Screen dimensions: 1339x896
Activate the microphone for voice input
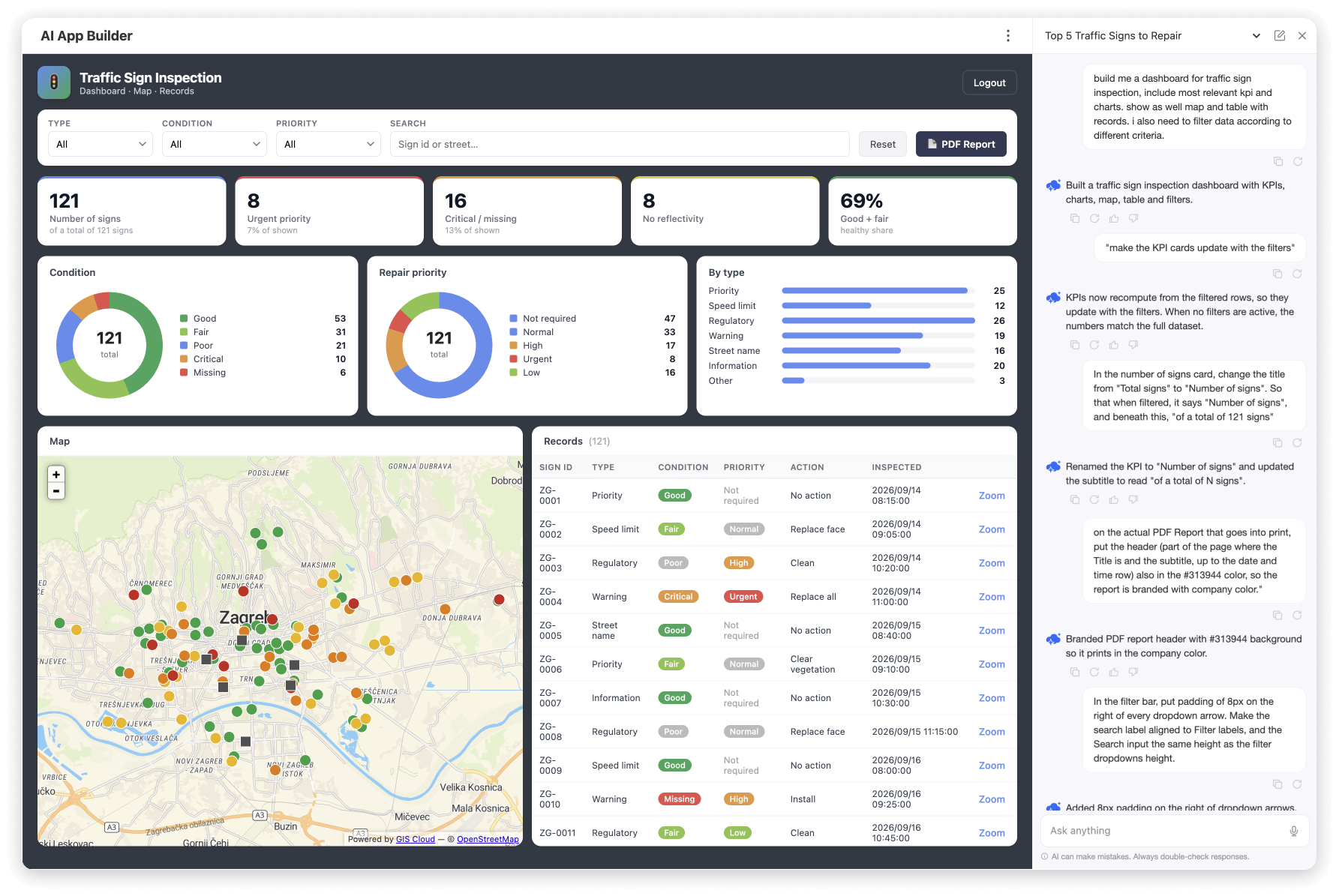tap(1294, 831)
